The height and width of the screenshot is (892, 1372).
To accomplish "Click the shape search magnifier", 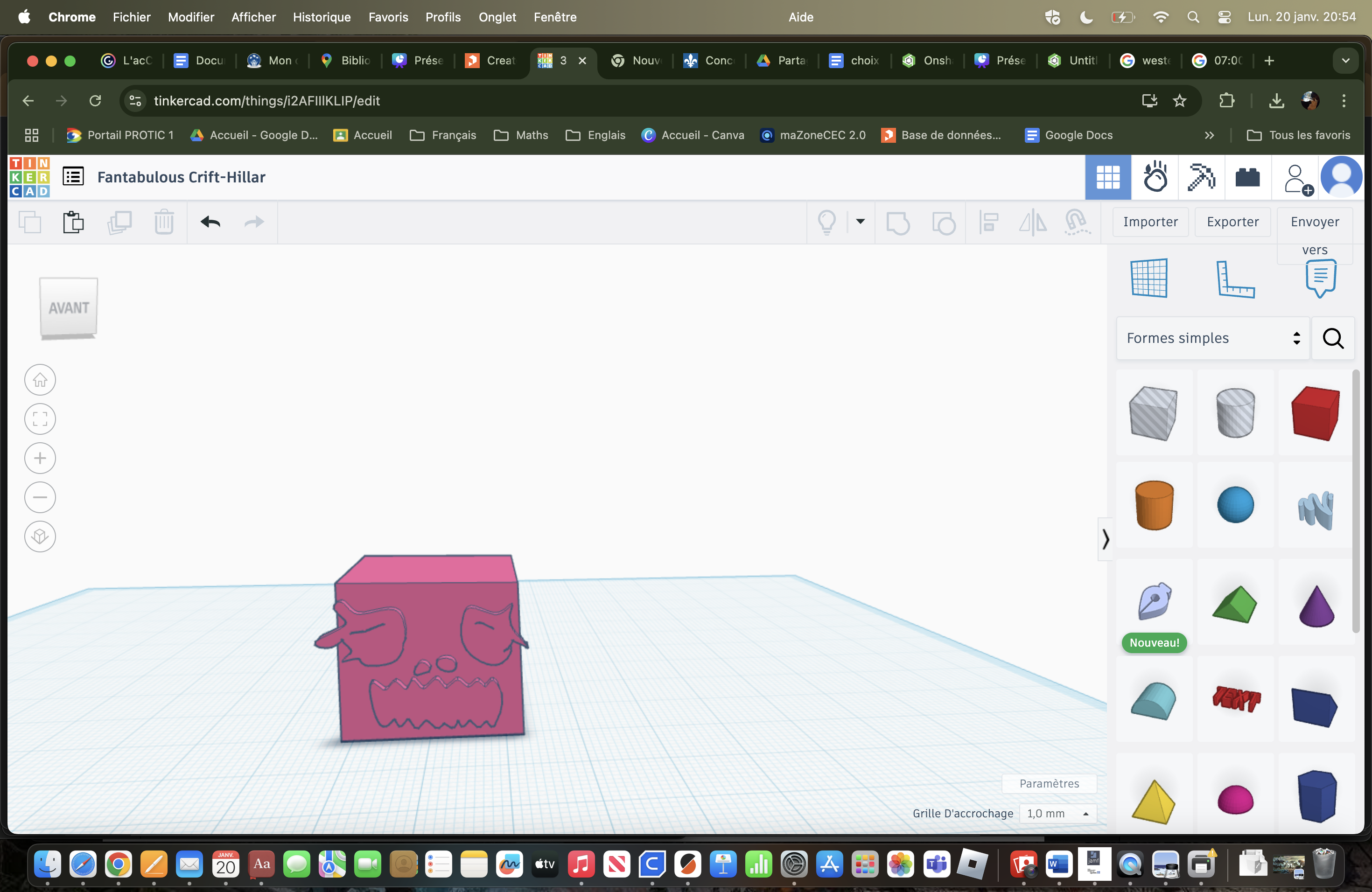I will coord(1333,338).
